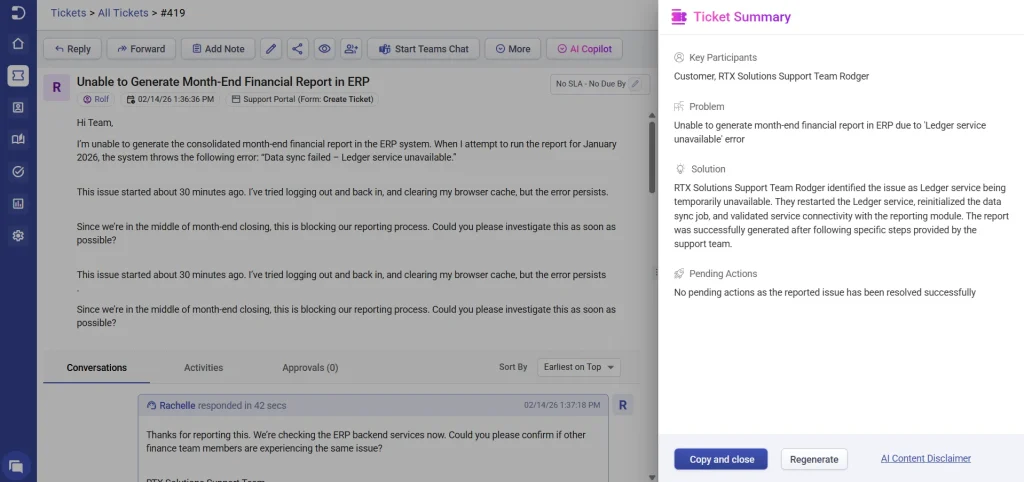
Task: Open the Sort By Earliest on Top dropdown
Action: [x=579, y=367]
